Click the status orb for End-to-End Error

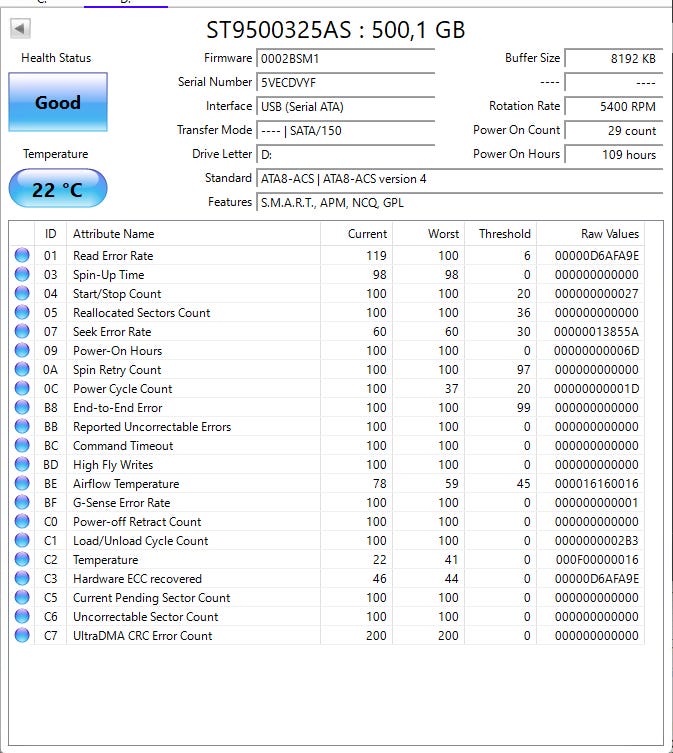[22, 407]
